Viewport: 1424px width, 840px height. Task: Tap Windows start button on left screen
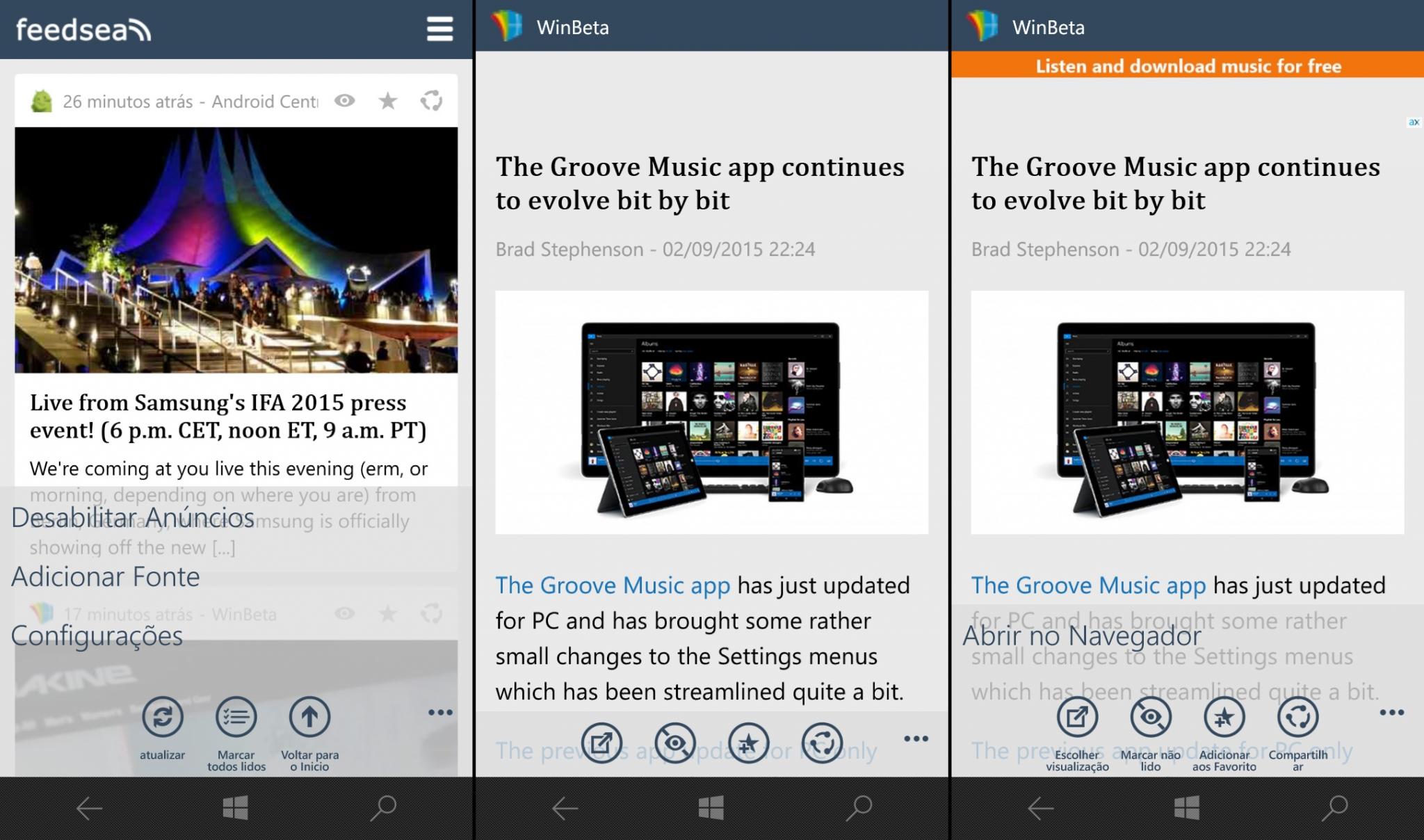coord(236,808)
